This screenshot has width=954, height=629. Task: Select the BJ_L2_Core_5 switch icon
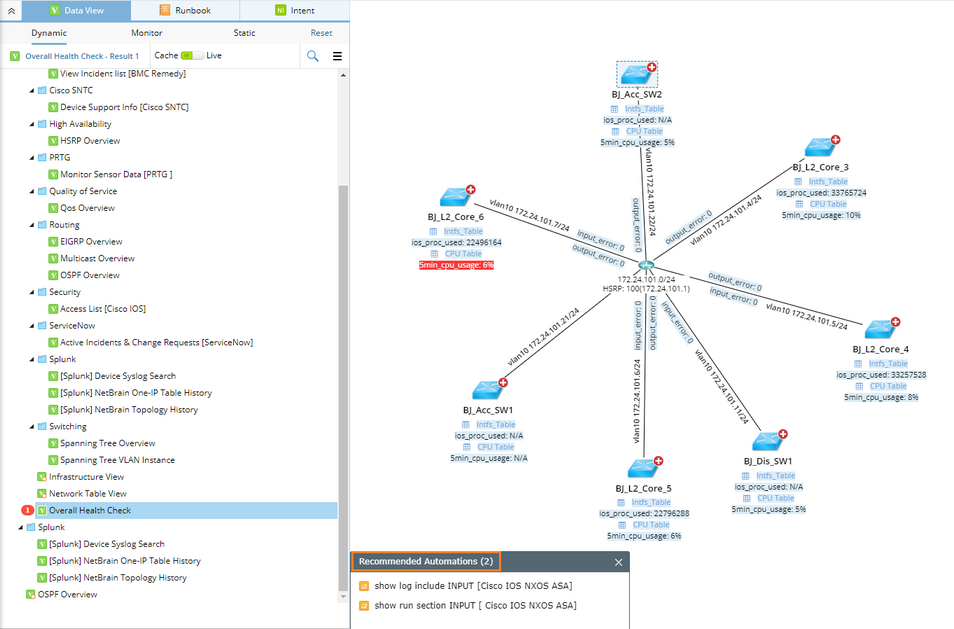tap(644, 468)
